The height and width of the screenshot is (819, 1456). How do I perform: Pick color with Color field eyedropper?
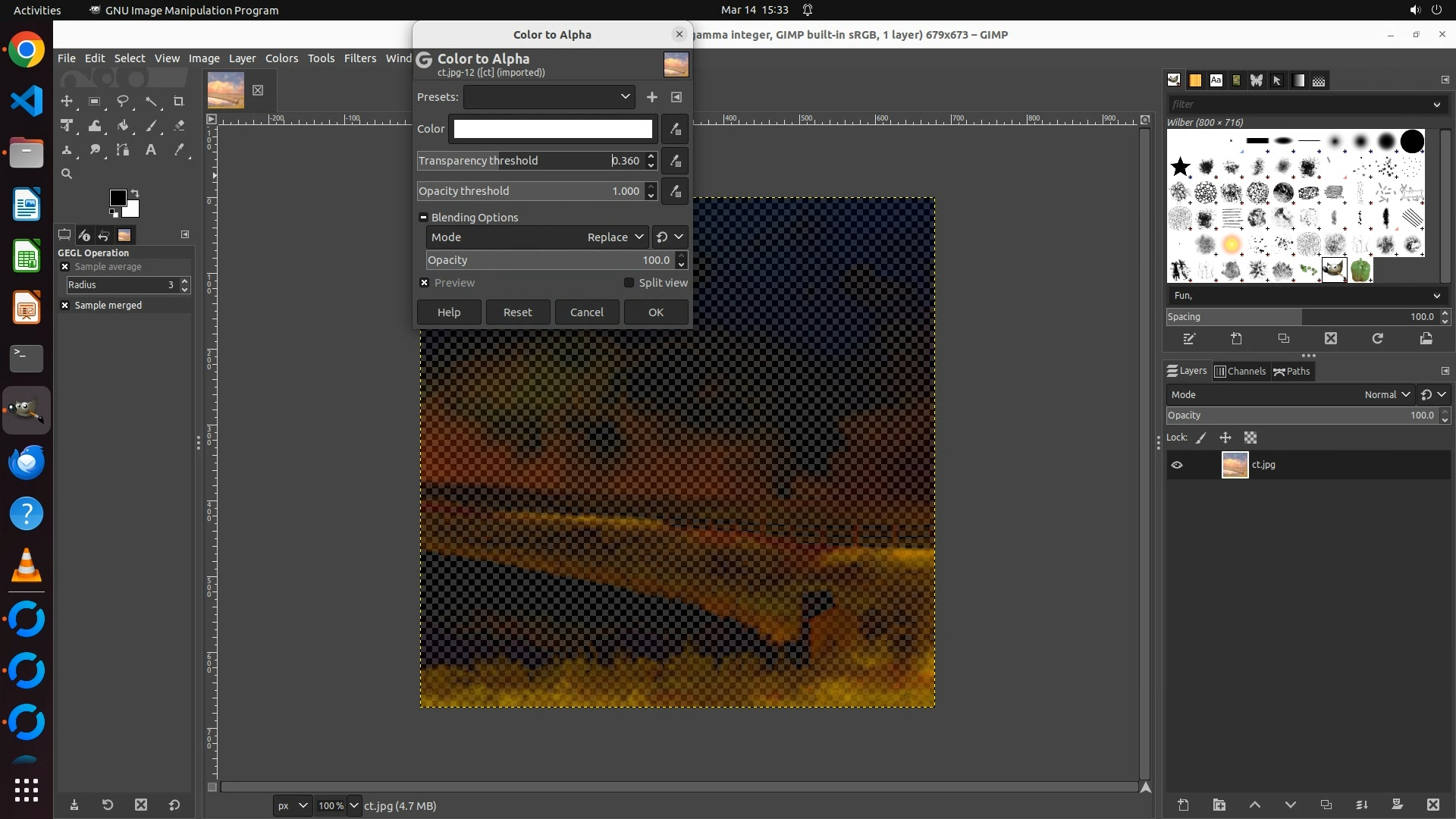point(675,129)
